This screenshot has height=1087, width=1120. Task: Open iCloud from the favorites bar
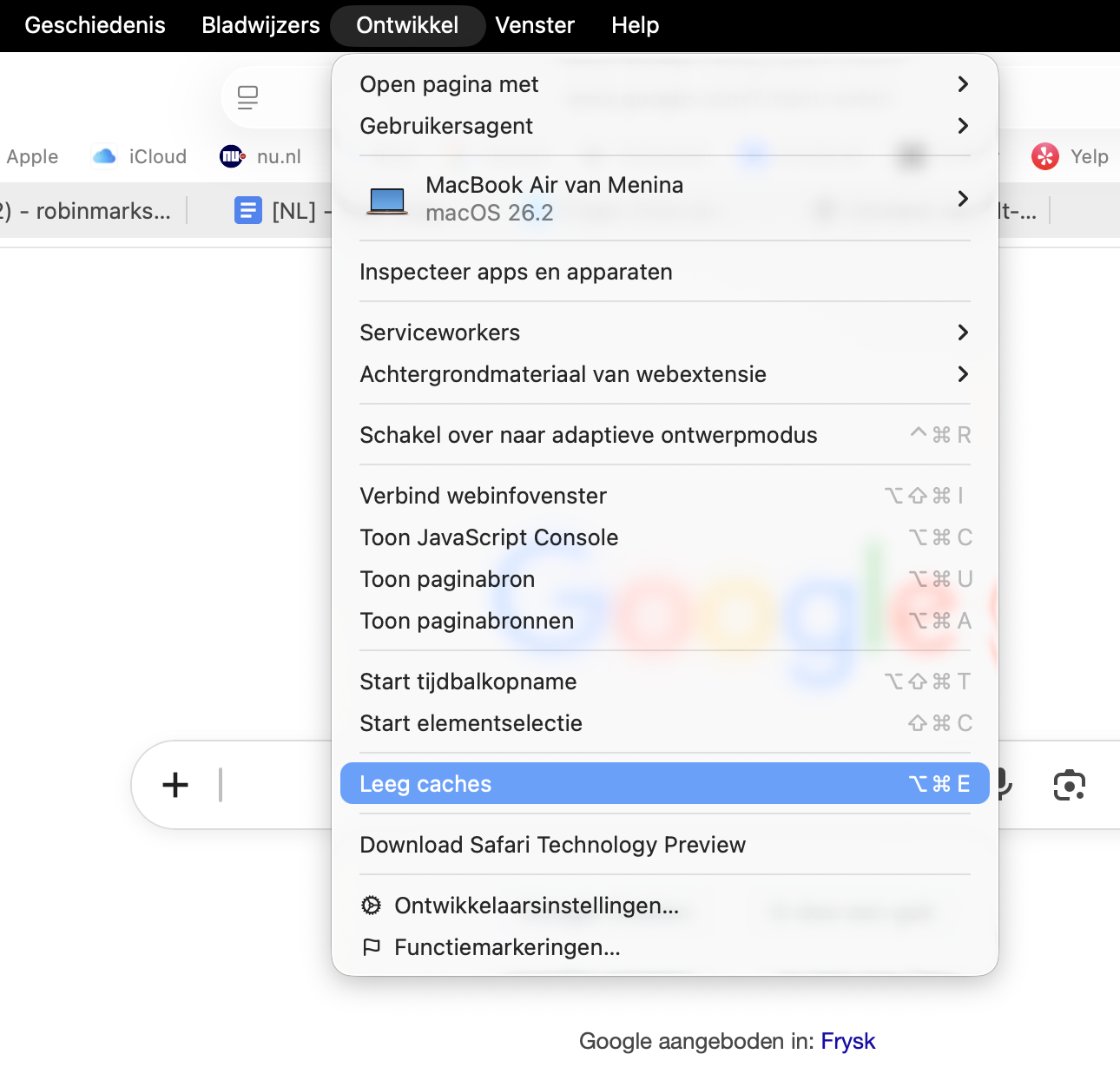pos(103,156)
